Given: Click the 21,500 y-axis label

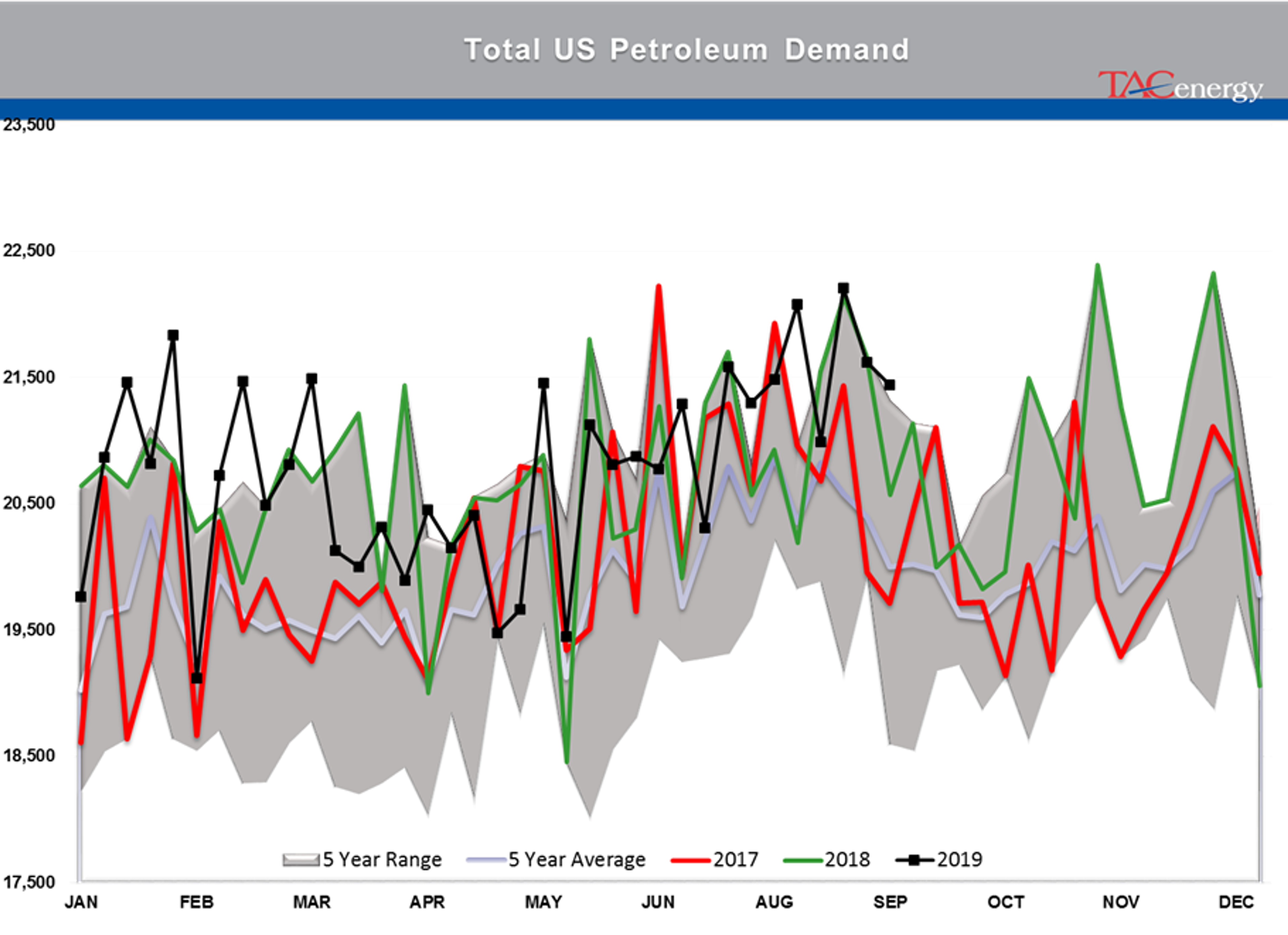Looking at the screenshot, I should (29, 377).
